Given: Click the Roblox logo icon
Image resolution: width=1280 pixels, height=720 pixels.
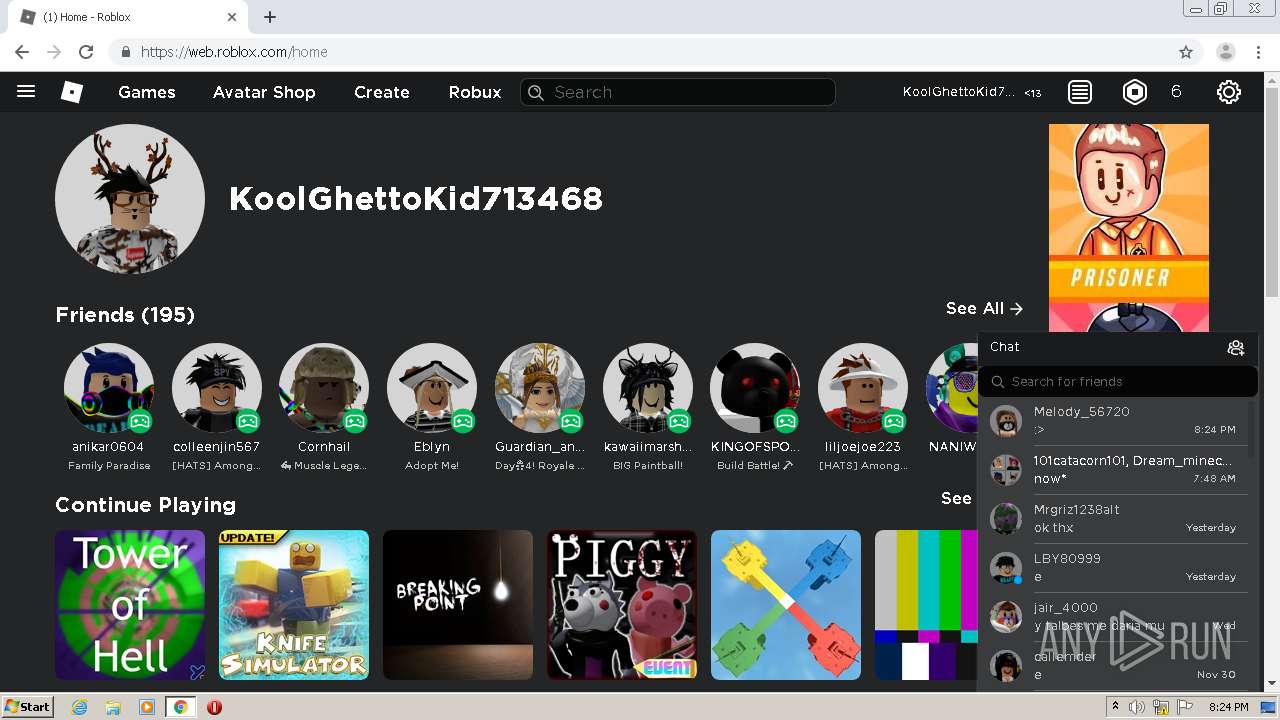Looking at the screenshot, I should click(x=72, y=92).
